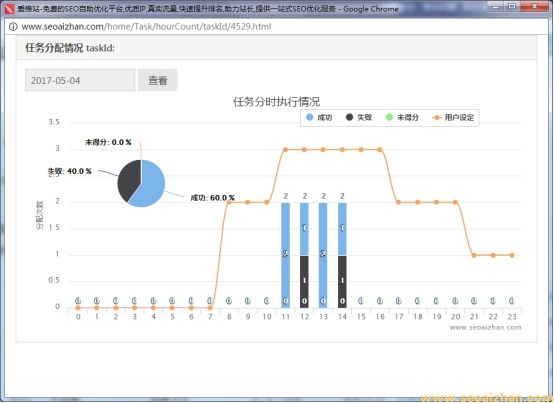This screenshot has width=554, height=403.
Task: Click the 查看 button
Action: (x=158, y=80)
